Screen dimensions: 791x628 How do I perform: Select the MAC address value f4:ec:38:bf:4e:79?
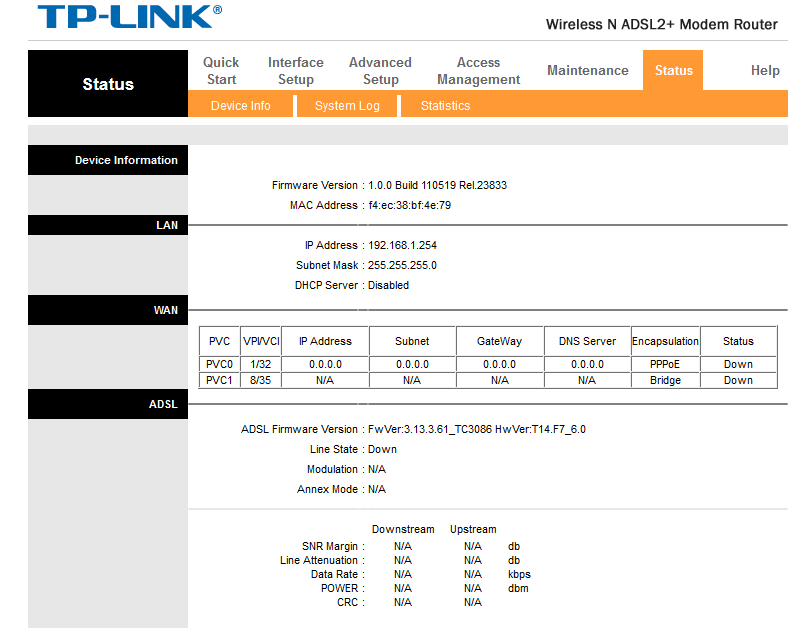[409, 205]
